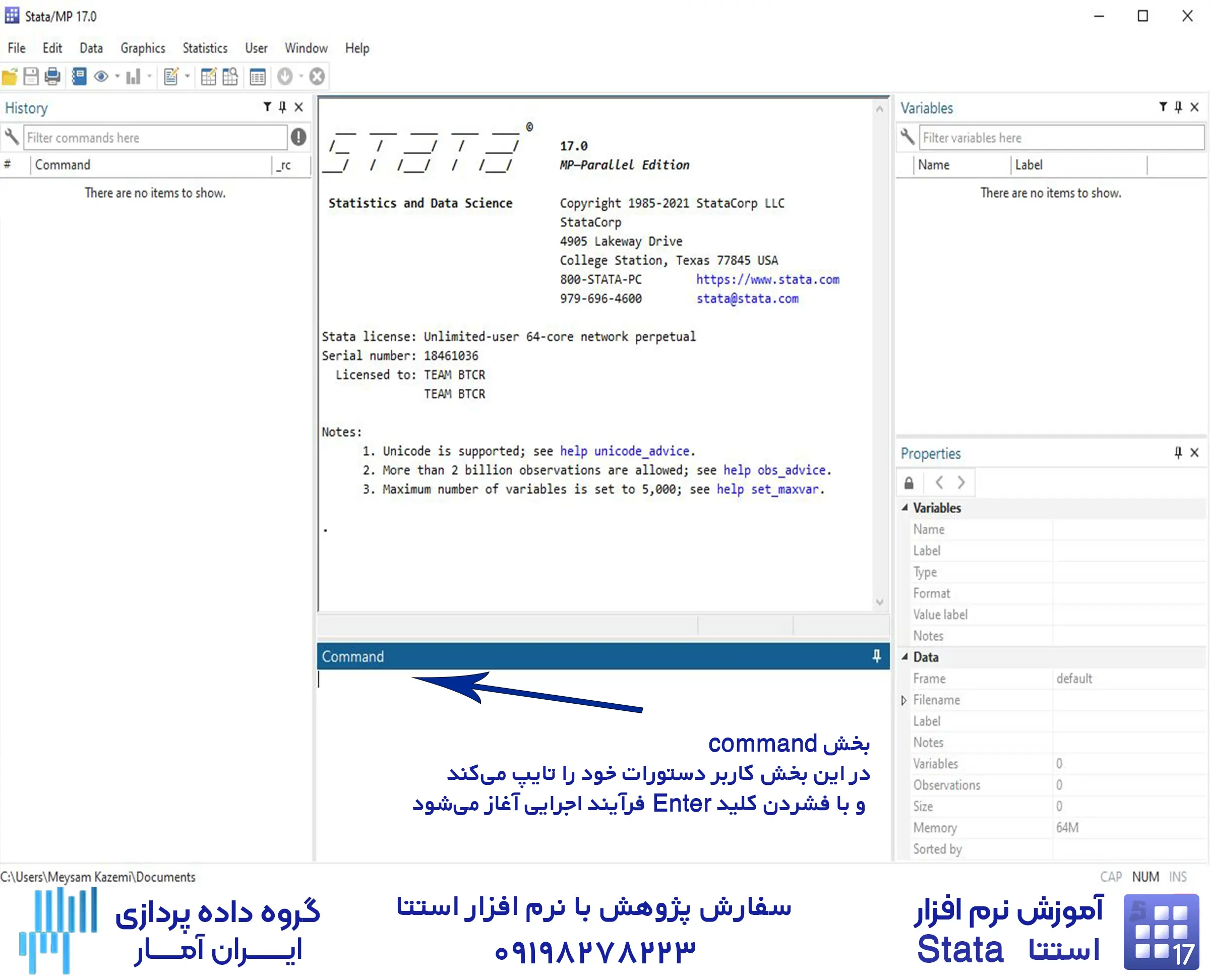This screenshot has height=980, width=1210.
Task: Click the Print toolbar icon
Action: [52, 77]
